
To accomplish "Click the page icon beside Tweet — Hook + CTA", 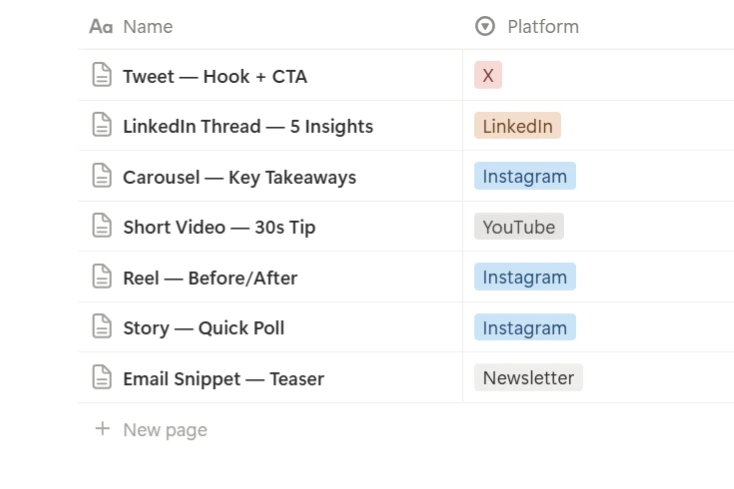I will 101,75.
